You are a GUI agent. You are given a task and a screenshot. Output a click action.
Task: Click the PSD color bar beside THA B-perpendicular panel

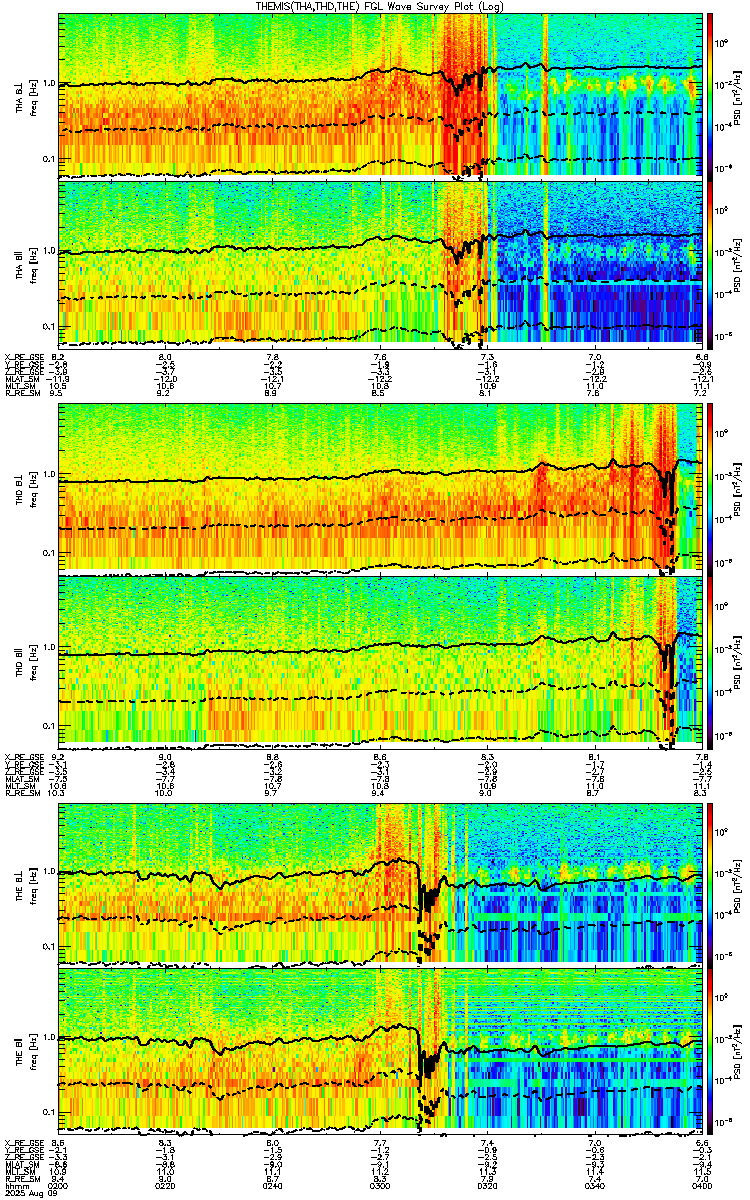711,95
